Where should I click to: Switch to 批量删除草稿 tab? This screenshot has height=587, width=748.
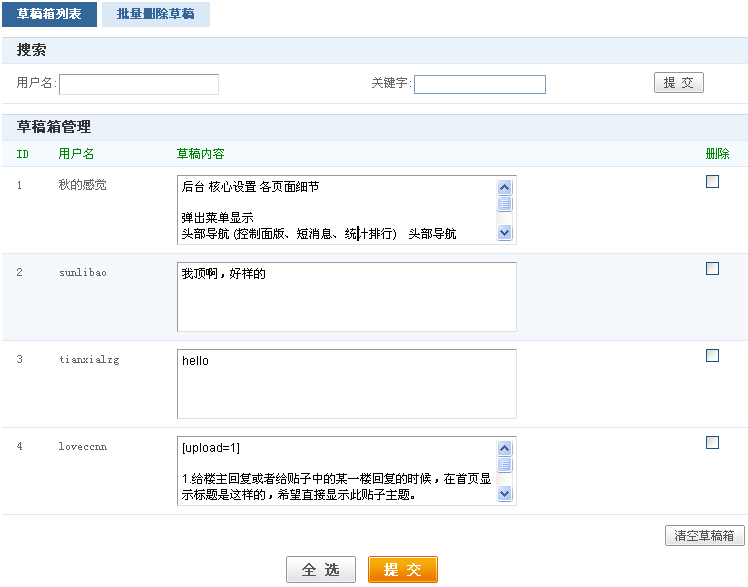[156, 14]
